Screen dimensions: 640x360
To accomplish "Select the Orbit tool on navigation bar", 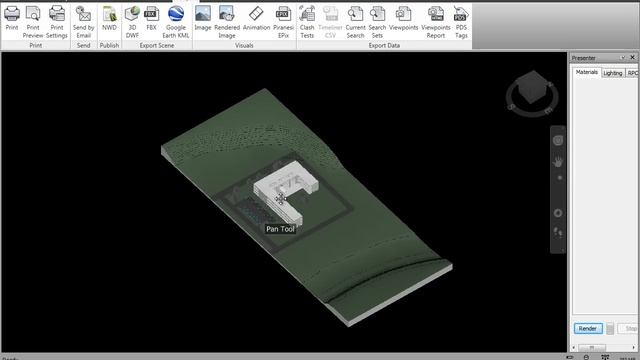I will click(558, 213).
